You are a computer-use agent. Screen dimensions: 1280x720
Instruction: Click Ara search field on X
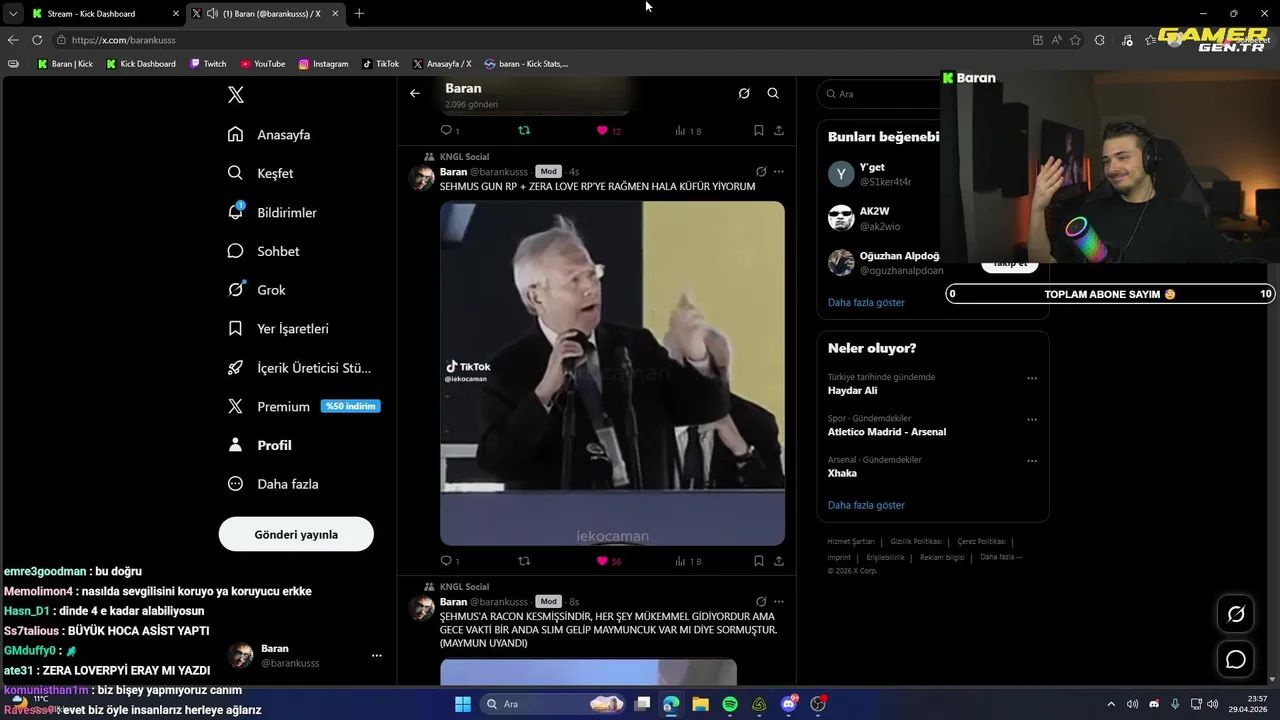[880, 94]
